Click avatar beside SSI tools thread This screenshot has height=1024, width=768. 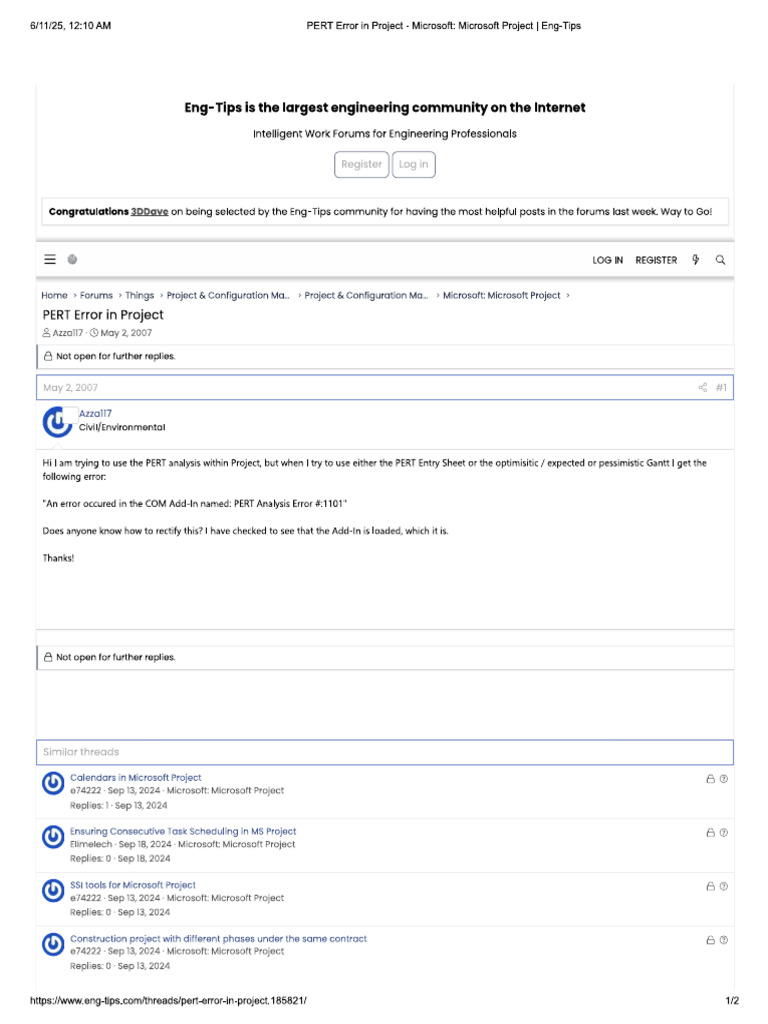pos(53,892)
